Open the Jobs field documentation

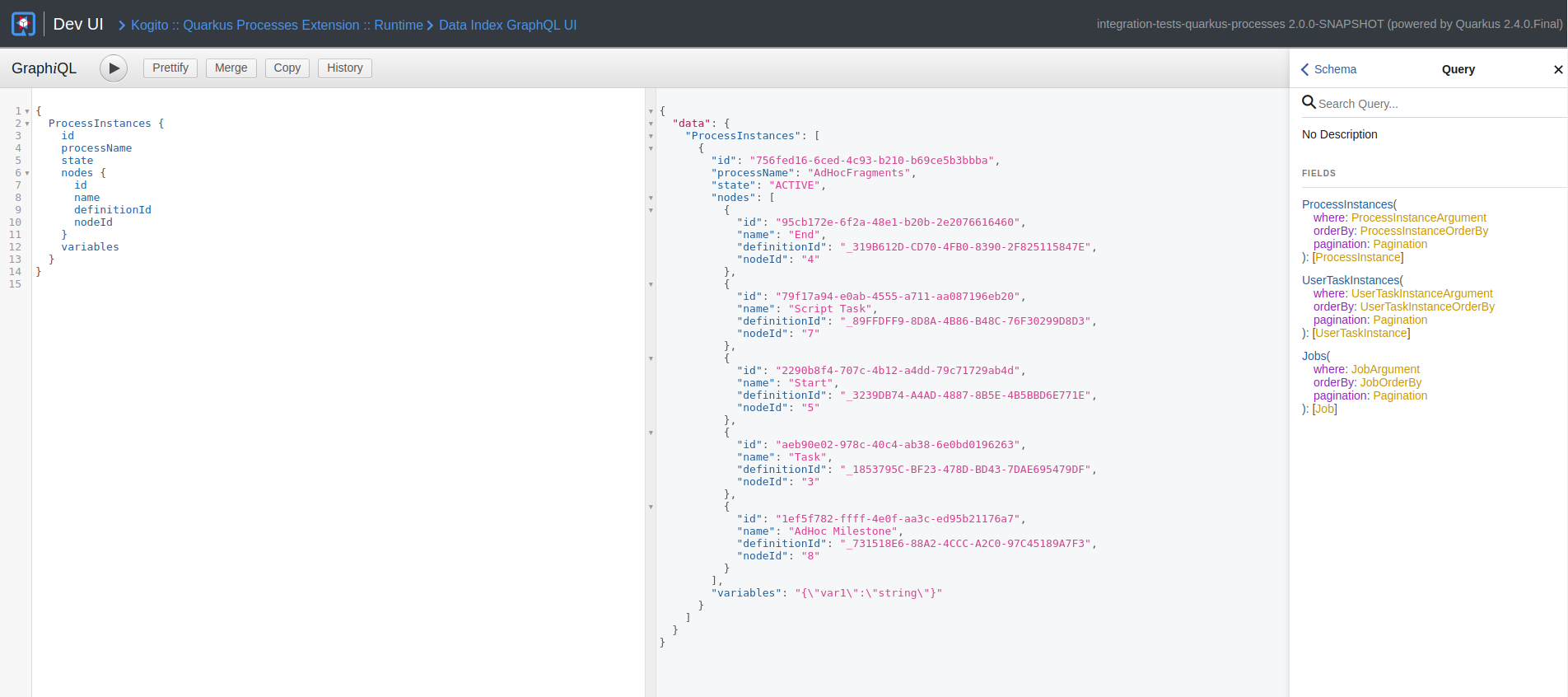point(1314,356)
